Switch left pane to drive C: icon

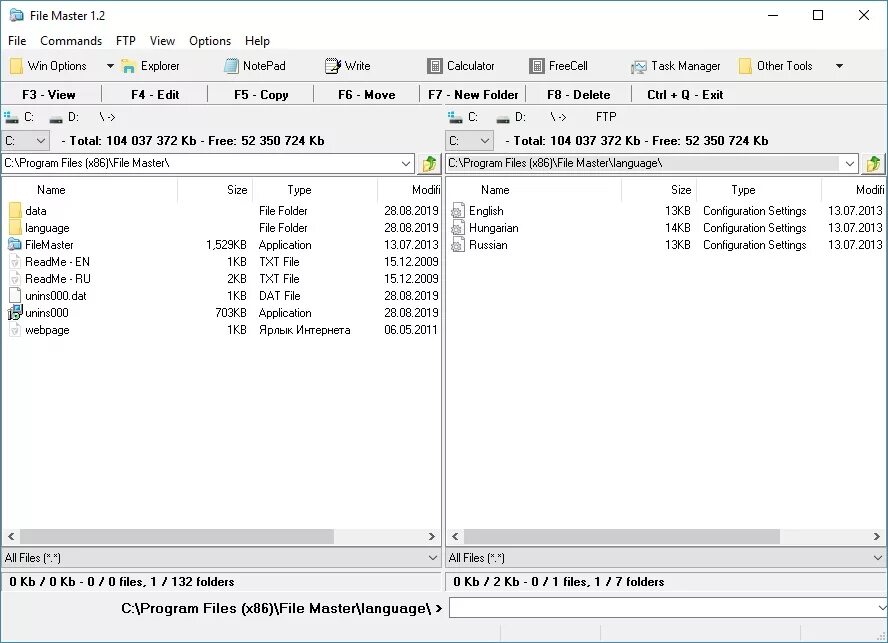point(11,117)
